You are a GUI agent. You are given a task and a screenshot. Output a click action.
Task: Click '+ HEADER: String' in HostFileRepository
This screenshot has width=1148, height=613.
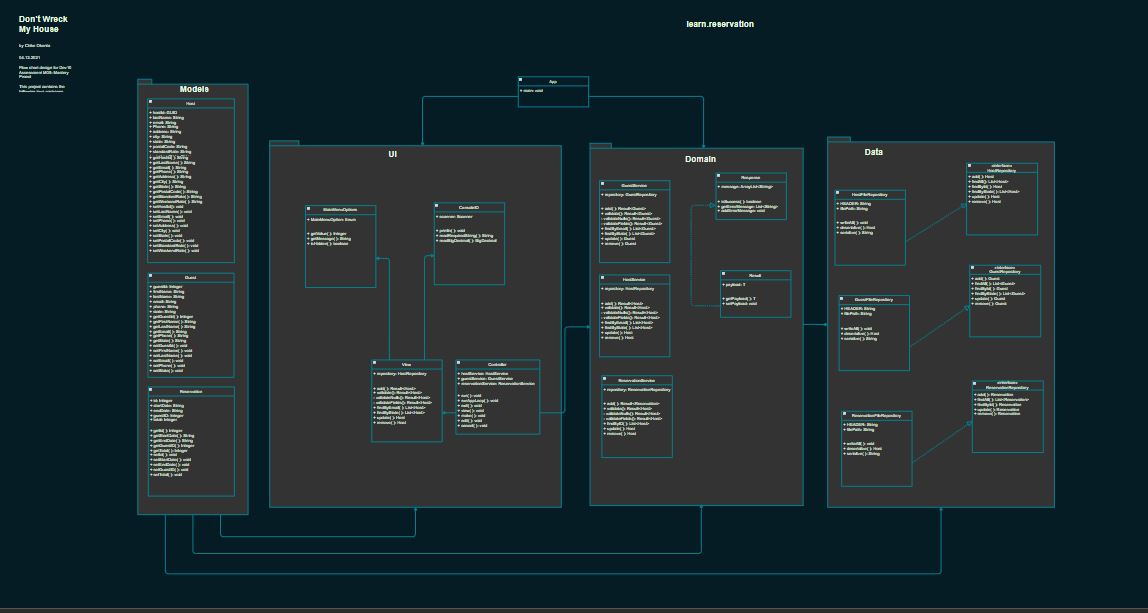(x=854, y=204)
